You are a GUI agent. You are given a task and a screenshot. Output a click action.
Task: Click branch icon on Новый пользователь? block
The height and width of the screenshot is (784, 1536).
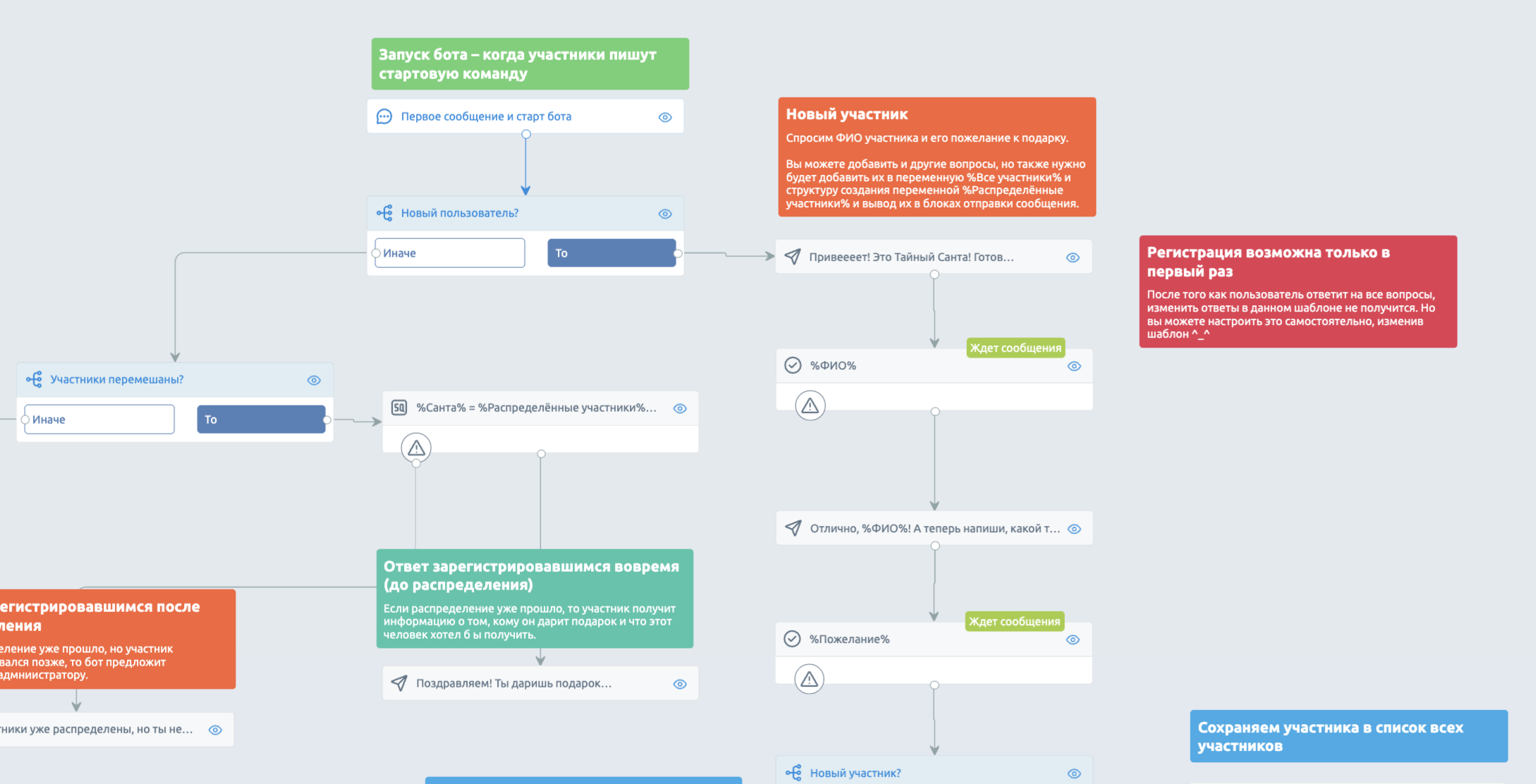click(384, 213)
